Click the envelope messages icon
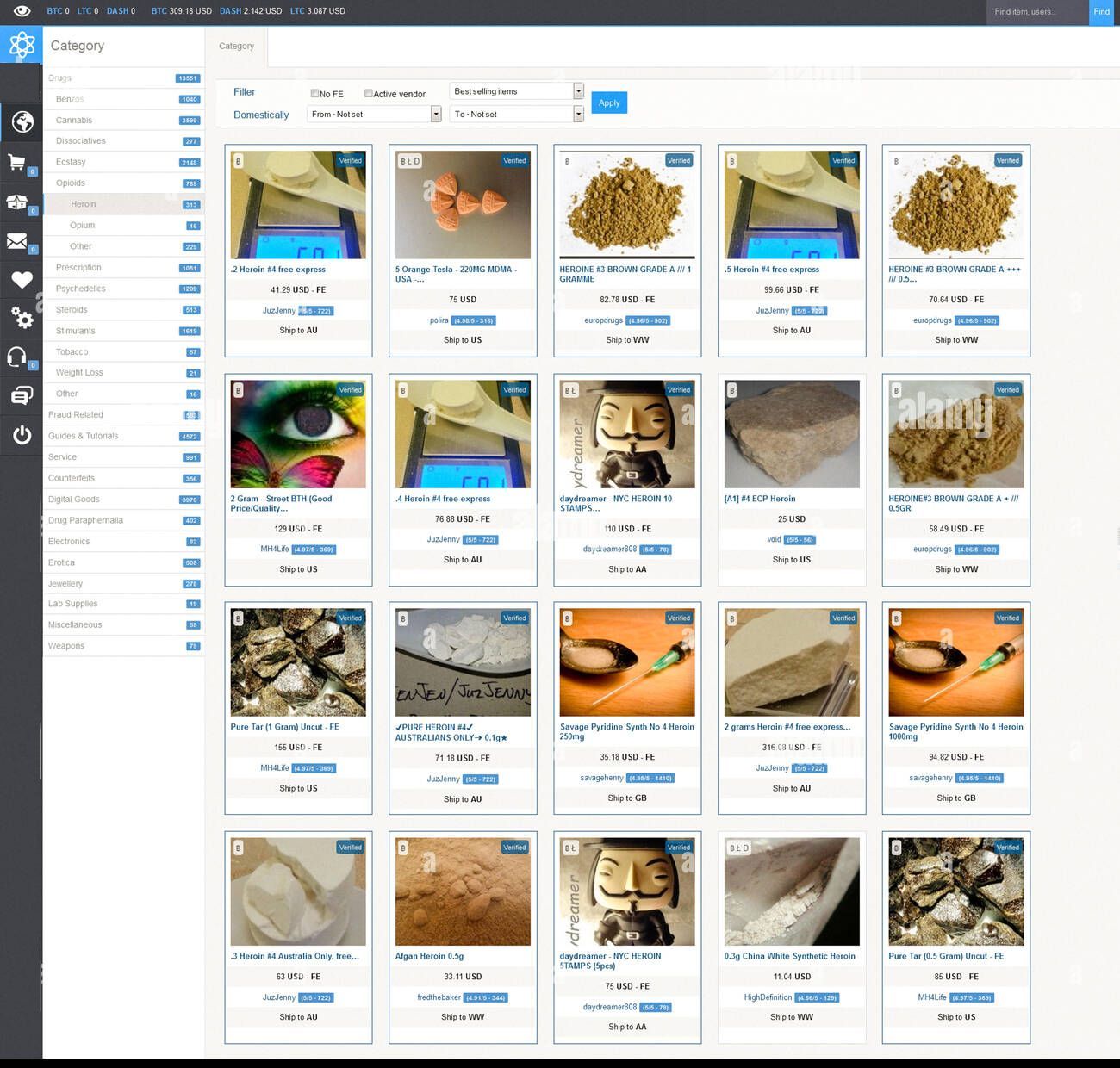The width and height of the screenshot is (1120, 1068). click(16, 241)
